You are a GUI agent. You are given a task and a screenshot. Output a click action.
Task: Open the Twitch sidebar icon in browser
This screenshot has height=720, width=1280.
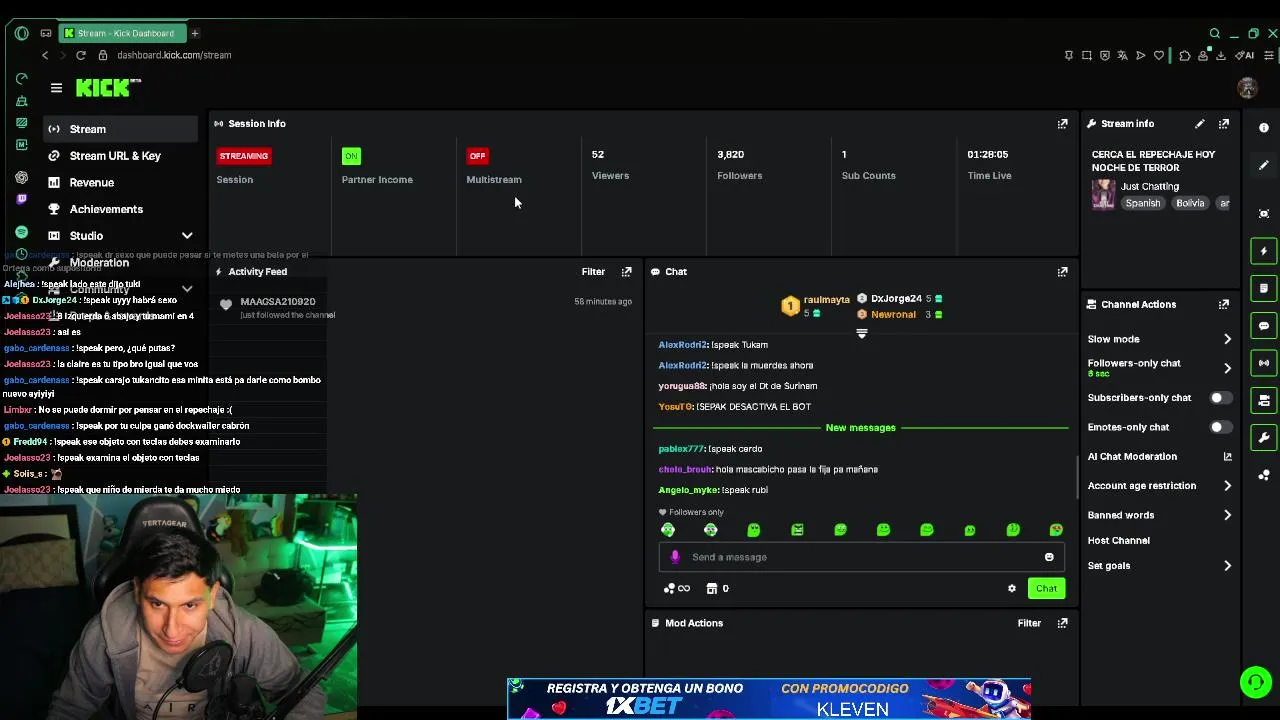tap(22, 199)
